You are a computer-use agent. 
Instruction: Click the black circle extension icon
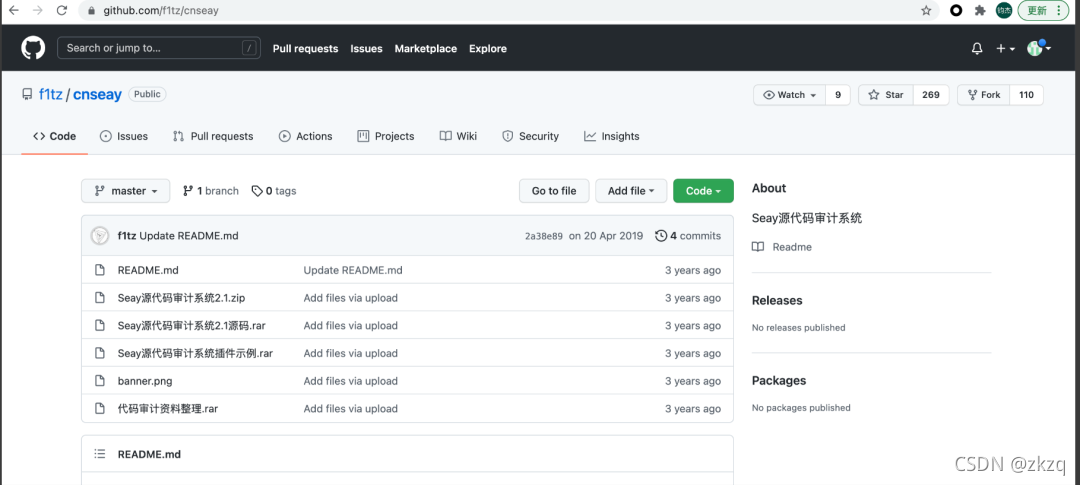pos(956,10)
